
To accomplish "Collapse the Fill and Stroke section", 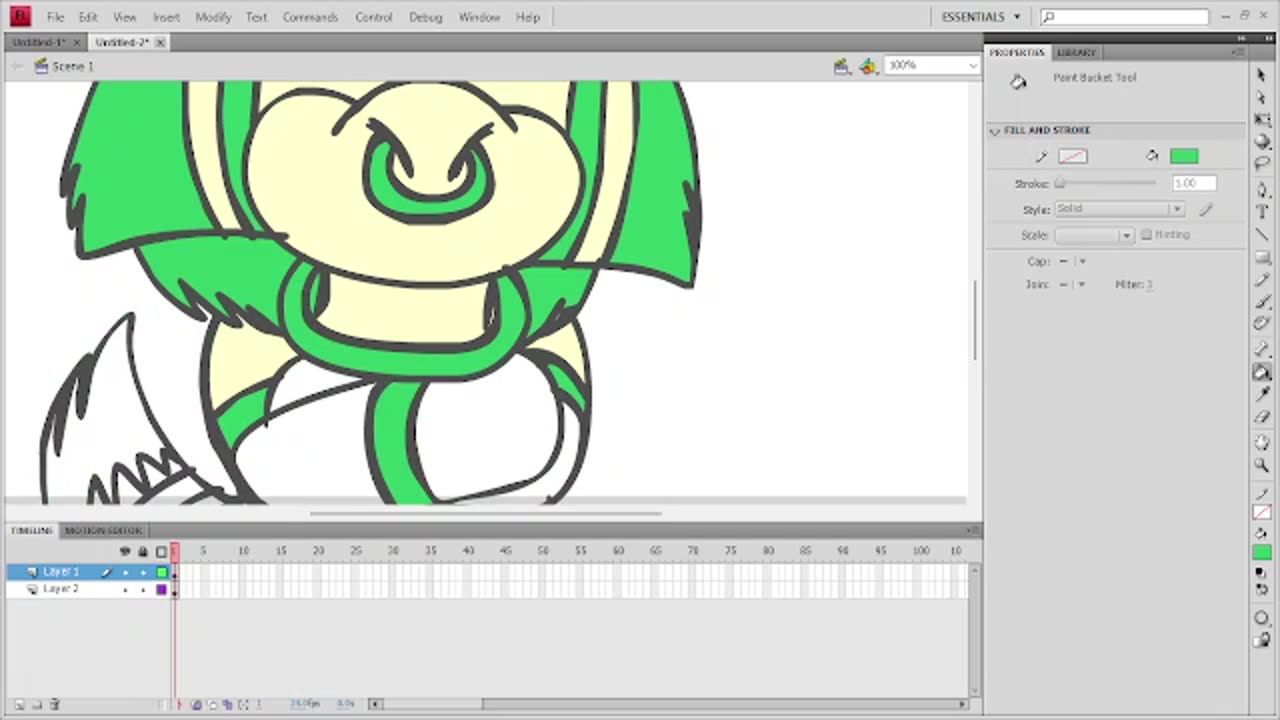I will tap(995, 130).
